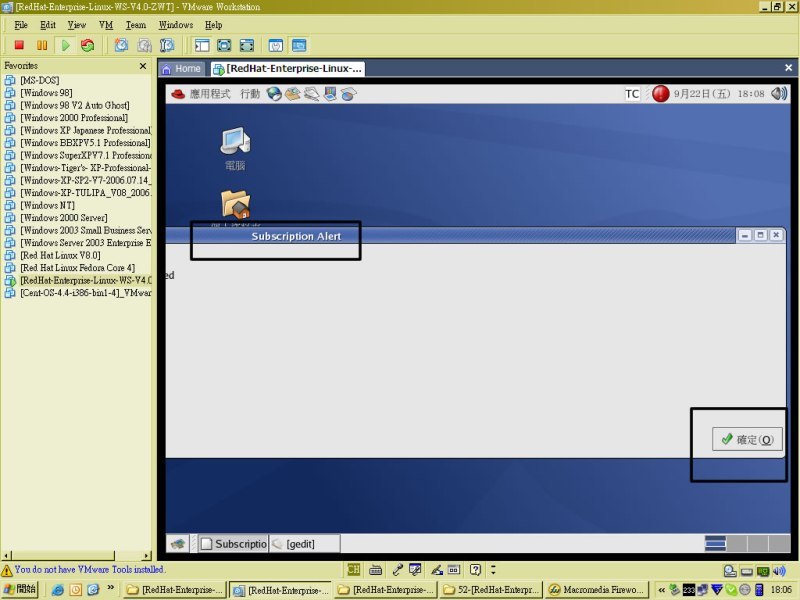Open the Snapshot Manager toolbar icon
Screen dimensions: 800x600
(167, 45)
